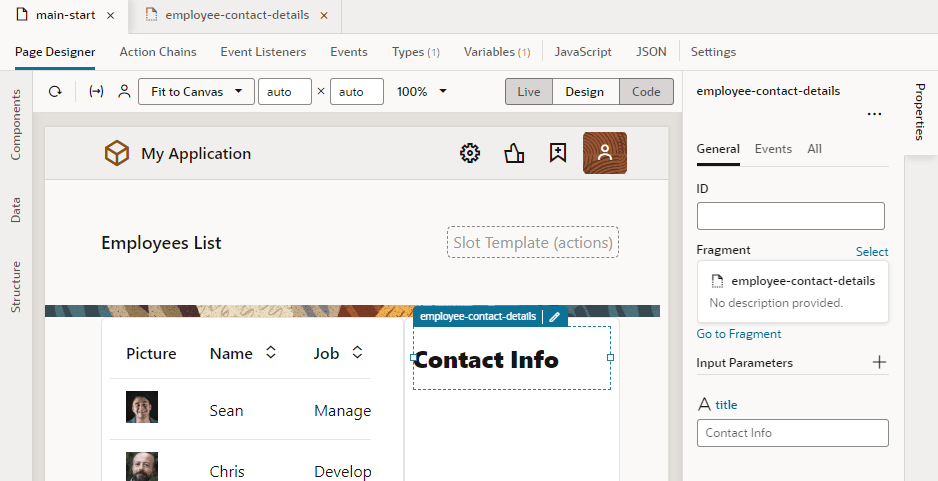Image resolution: width=938 pixels, height=481 pixels.
Task: Click the fragment file icon in Fragment card
Action: coord(717,281)
